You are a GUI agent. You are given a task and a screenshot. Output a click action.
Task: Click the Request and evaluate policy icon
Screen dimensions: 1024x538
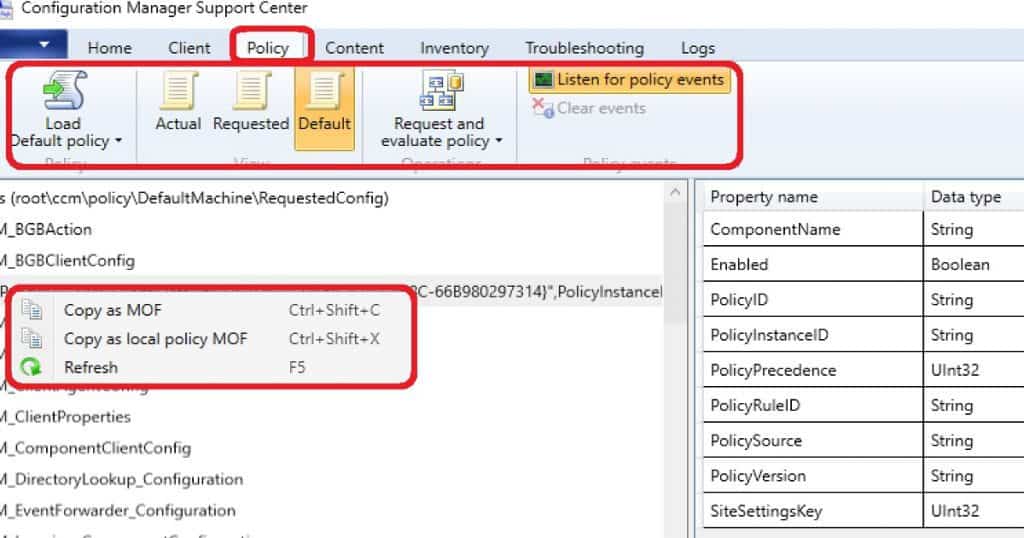tap(441, 90)
